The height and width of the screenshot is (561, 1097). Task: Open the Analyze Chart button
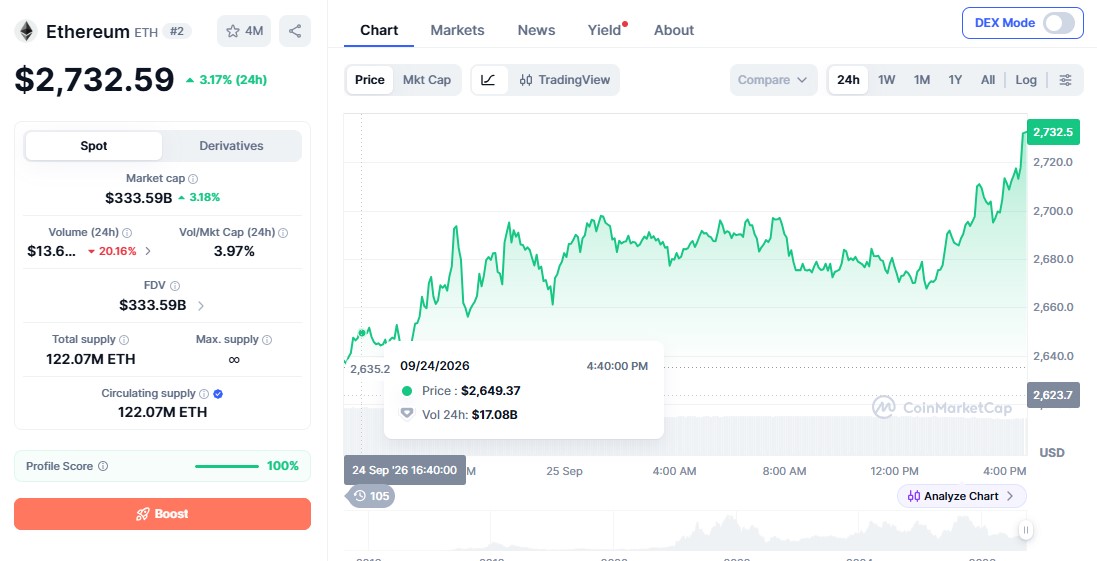point(961,496)
